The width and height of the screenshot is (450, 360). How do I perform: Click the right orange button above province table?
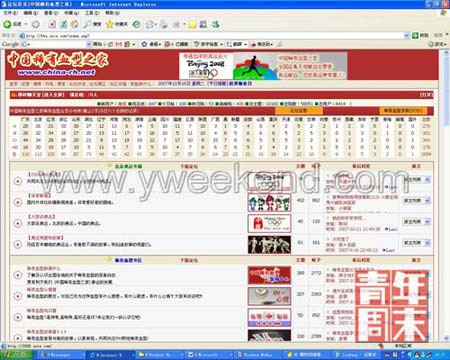click(403, 111)
